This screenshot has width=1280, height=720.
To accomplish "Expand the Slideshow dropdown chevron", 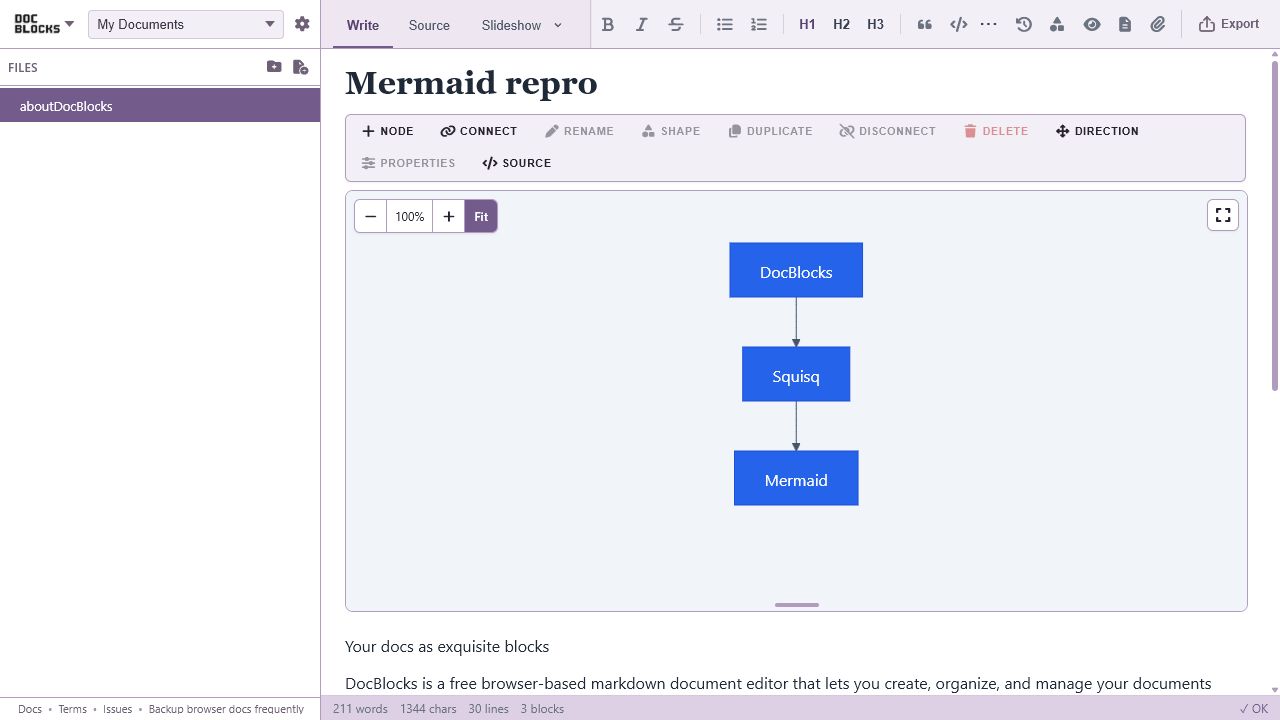I will click(x=558, y=25).
